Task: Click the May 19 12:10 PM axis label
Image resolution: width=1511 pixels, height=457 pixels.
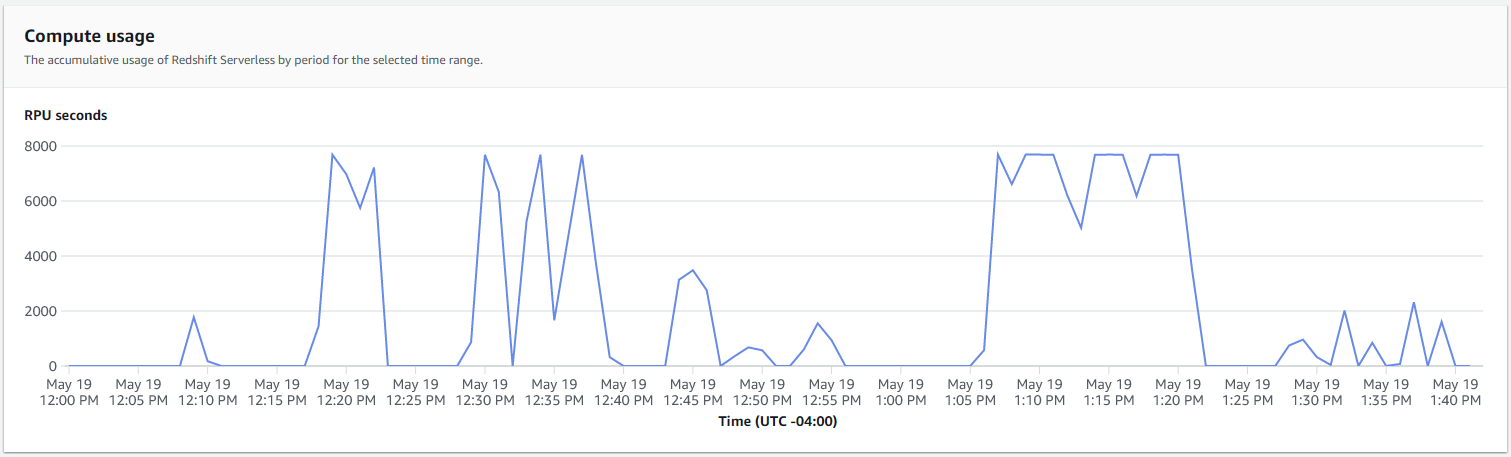Action: click(x=207, y=392)
